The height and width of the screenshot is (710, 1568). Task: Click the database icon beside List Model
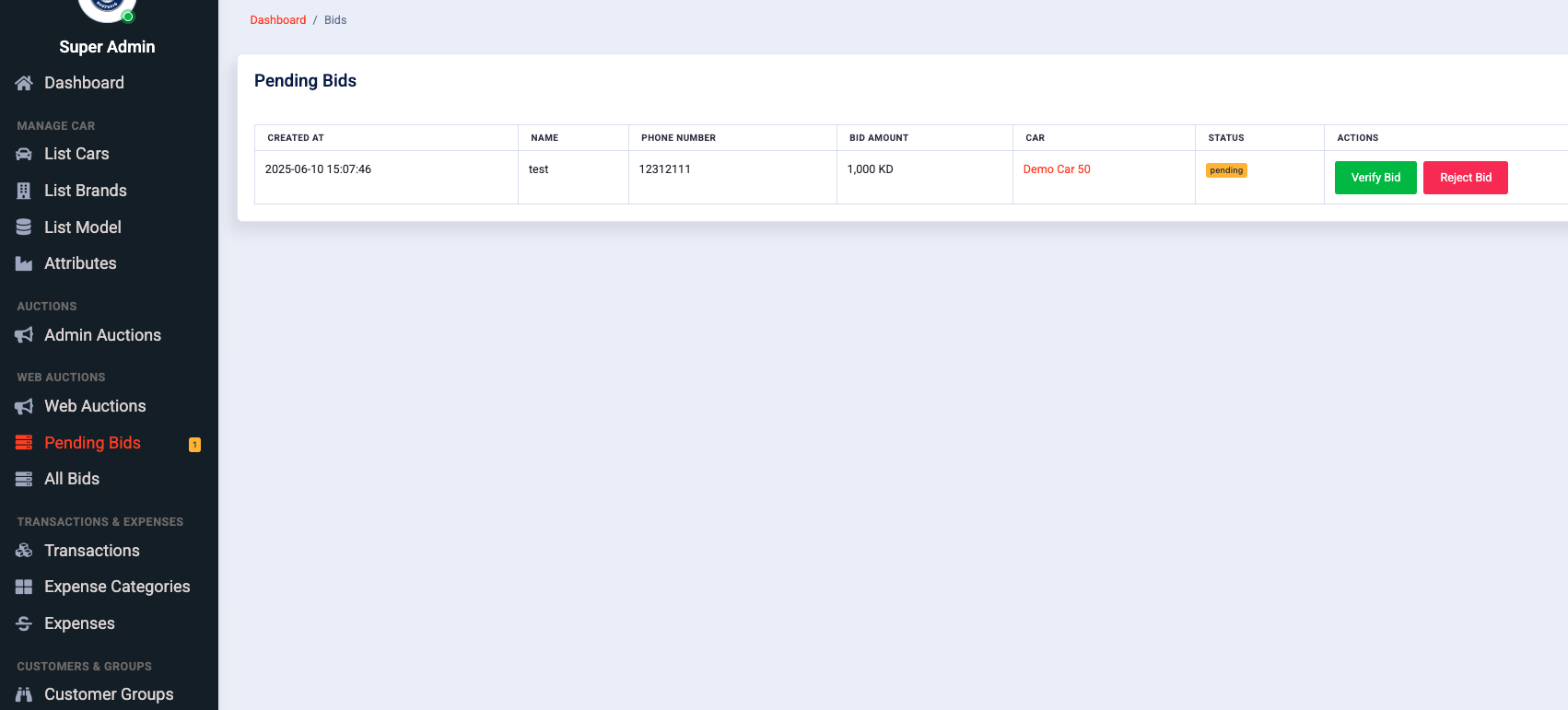tap(24, 227)
